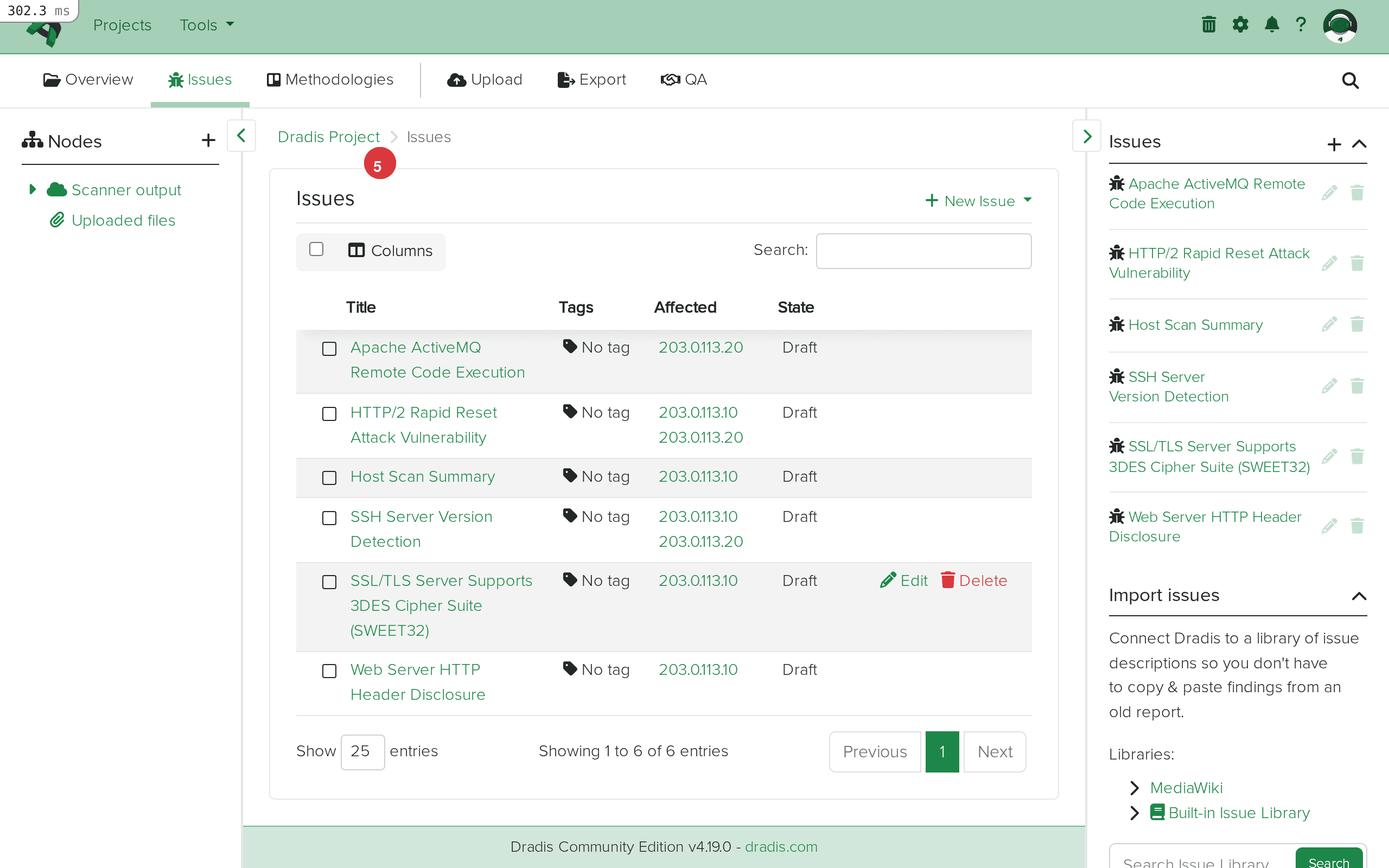
Task: Open application settings via the gear icon
Action: pyautogui.click(x=1240, y=24)
